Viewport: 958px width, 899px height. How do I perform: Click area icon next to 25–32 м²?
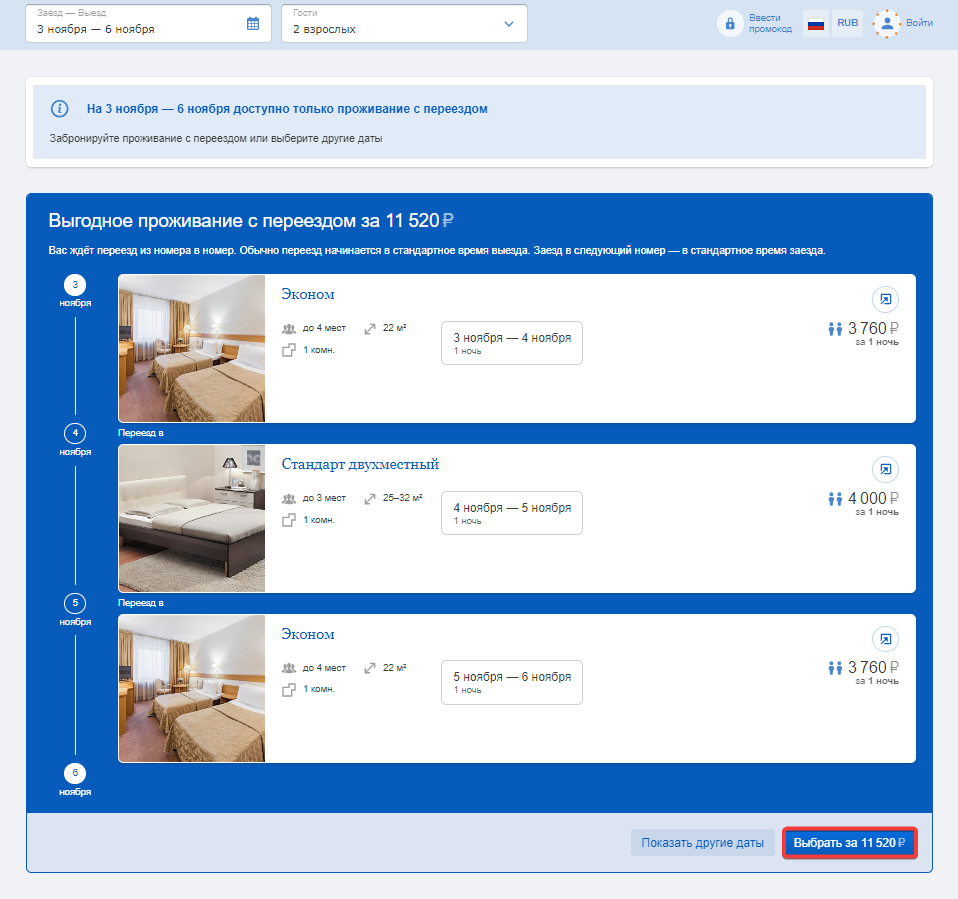coord(370,499)
